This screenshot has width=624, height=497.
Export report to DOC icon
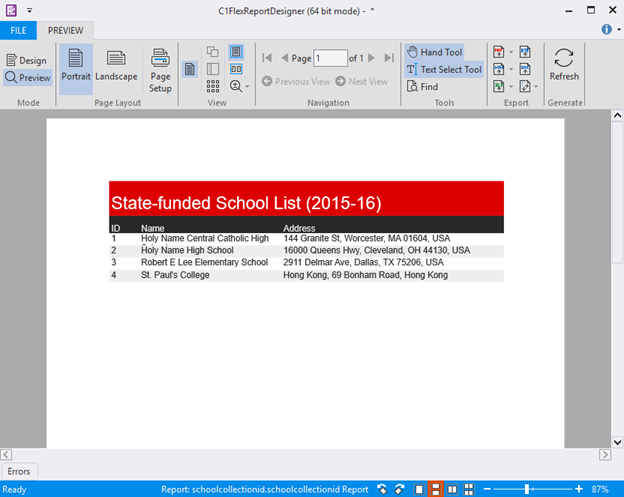(525, 69)
